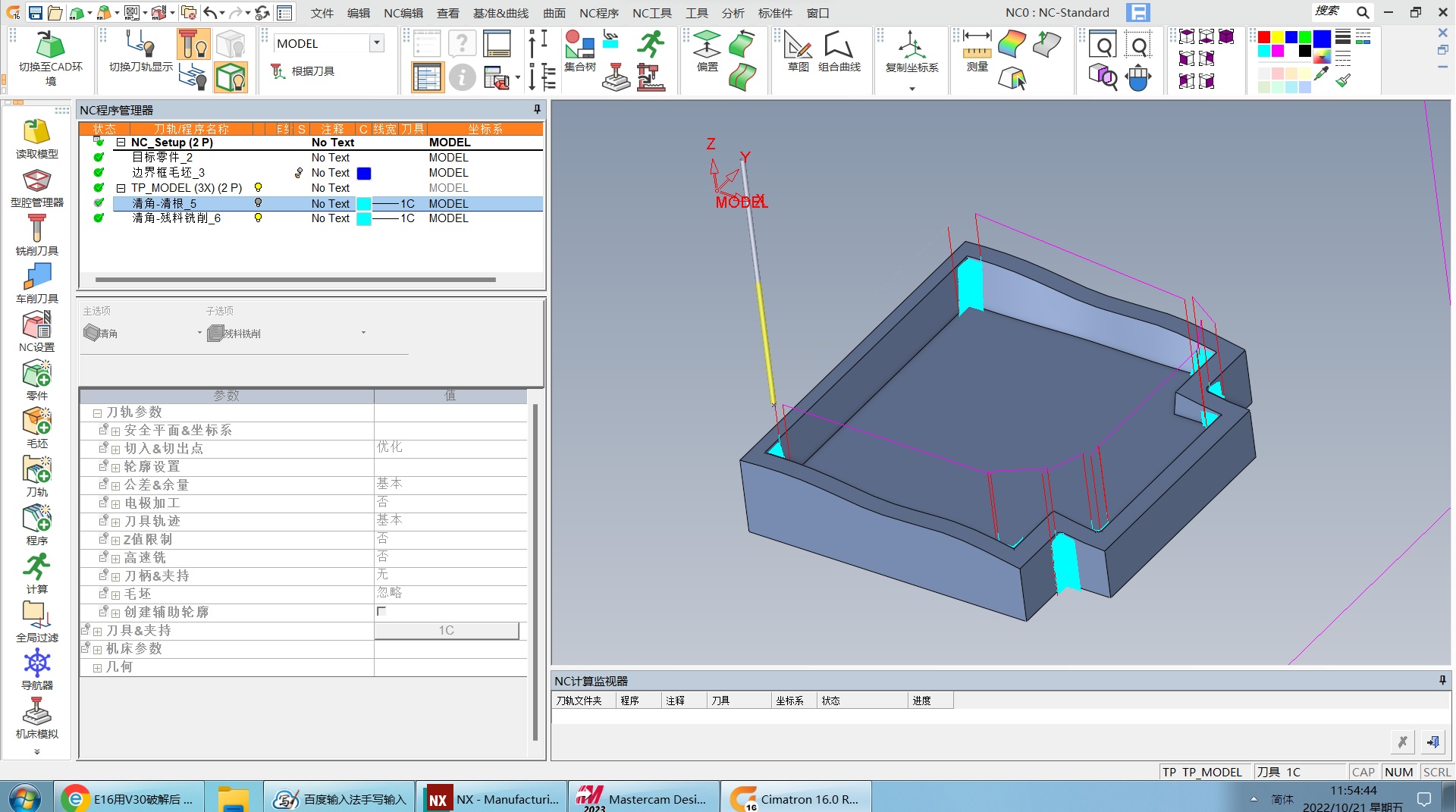Viewport: 1456px width, 812px height.
Task: Pick the red color swatch
Action: point(1263,37)
